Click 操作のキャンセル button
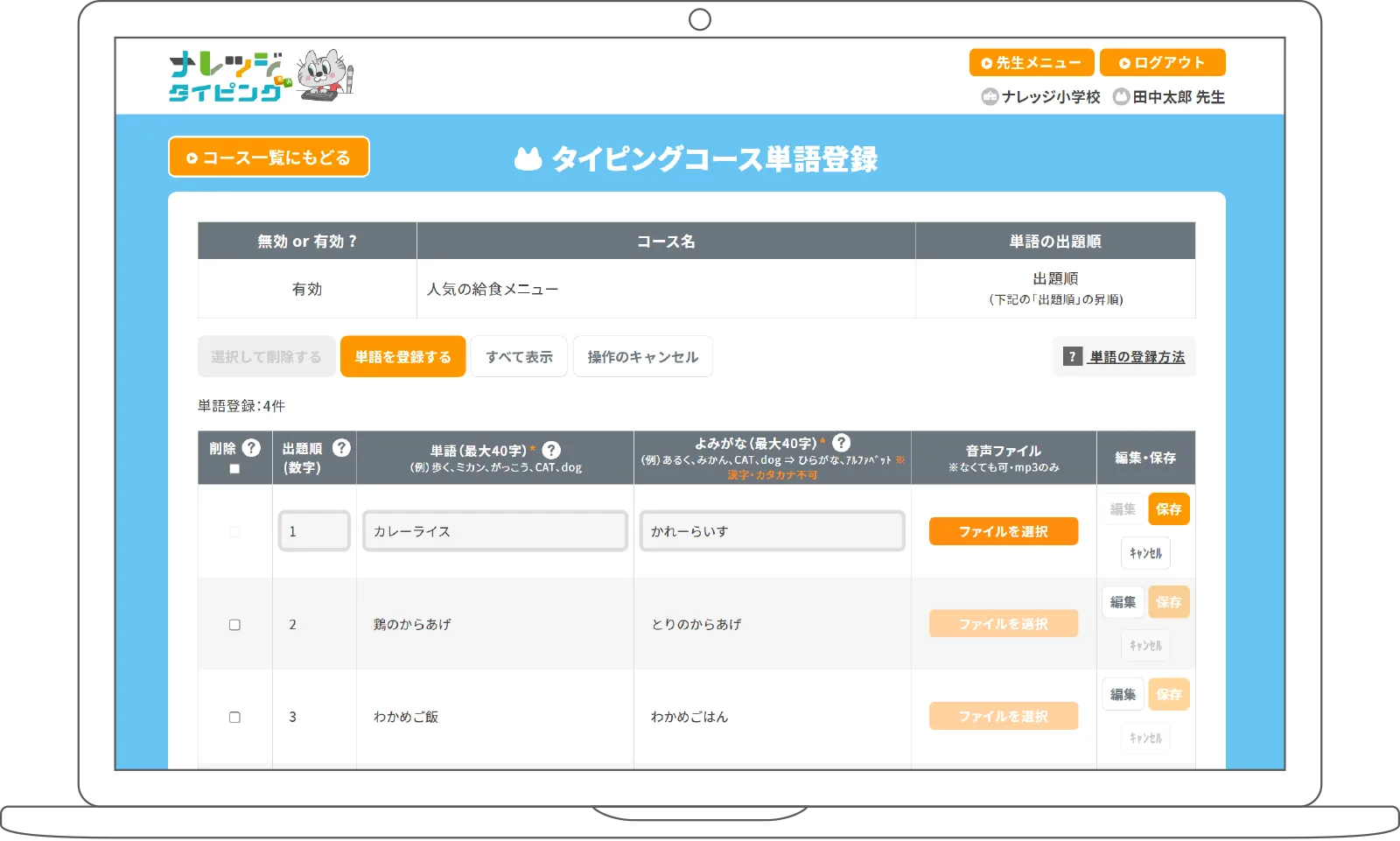Viewport: 1400px width, 841px height. pyautogui.click(x=642, y=357)
